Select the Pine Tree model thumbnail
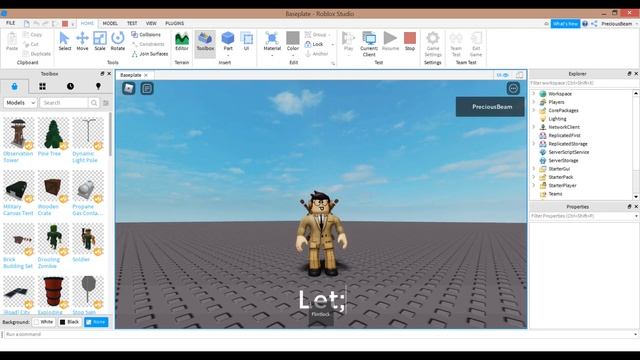This screenshot has height=360, width=640. click(x=53, y=133)
